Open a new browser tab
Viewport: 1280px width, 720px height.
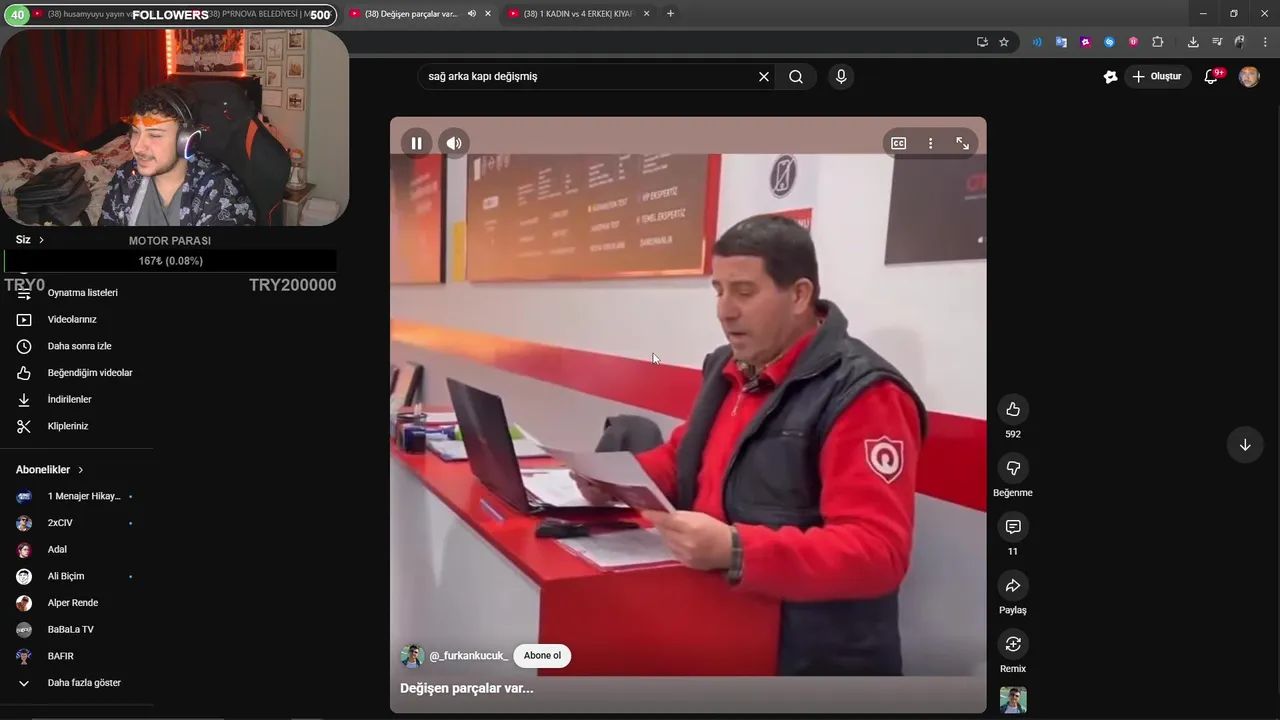coord(670,14)
